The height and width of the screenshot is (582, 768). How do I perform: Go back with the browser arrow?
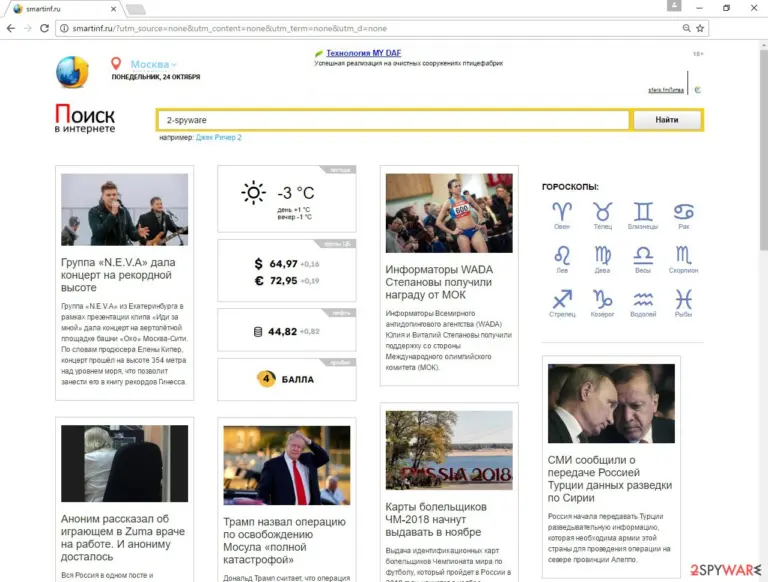(x=11, y=28)
